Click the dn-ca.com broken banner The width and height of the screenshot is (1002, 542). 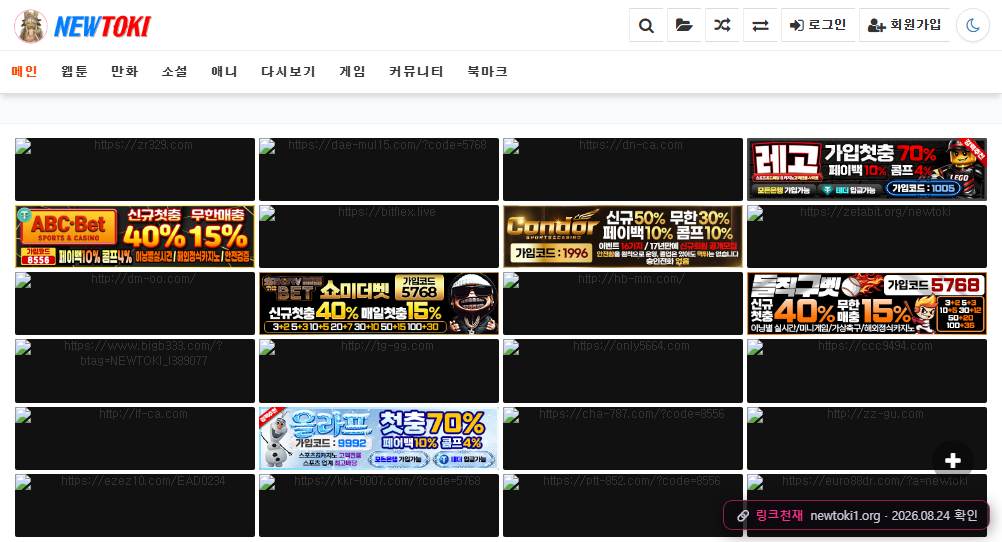(622, 169)
